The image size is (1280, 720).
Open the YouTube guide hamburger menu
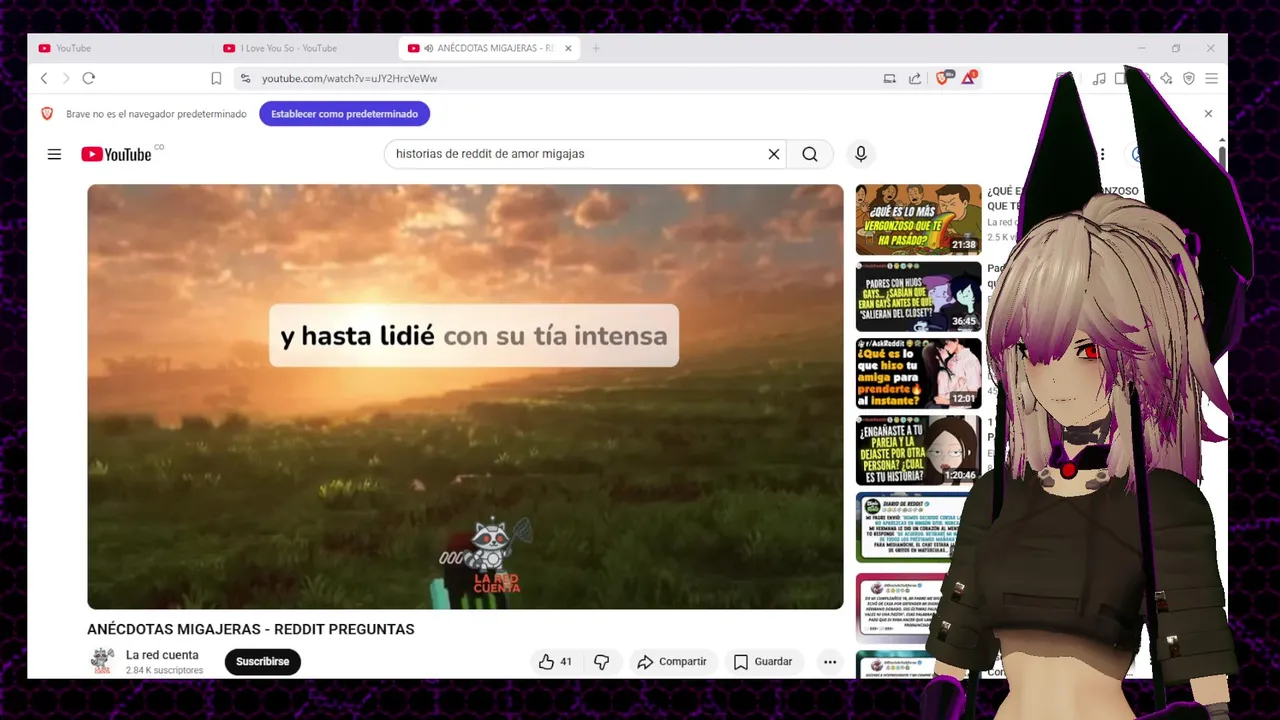pos(54,154)
